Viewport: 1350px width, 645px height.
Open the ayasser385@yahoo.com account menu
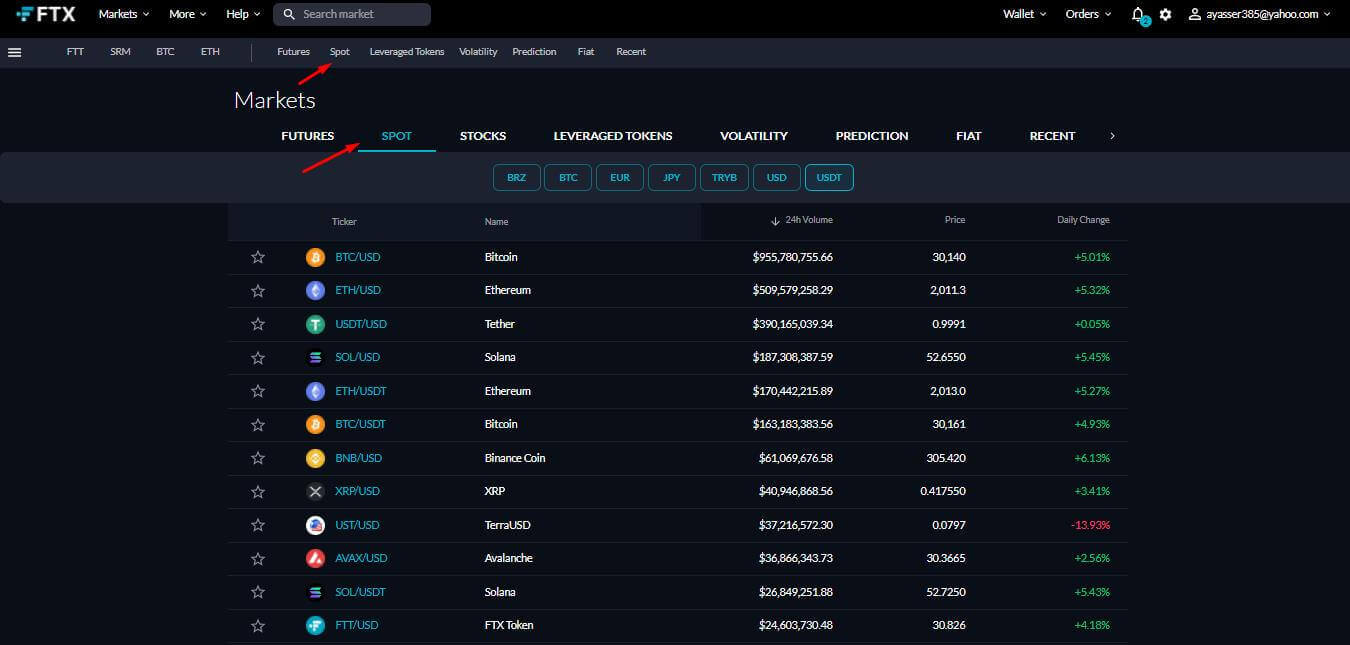pos(1260,14)
